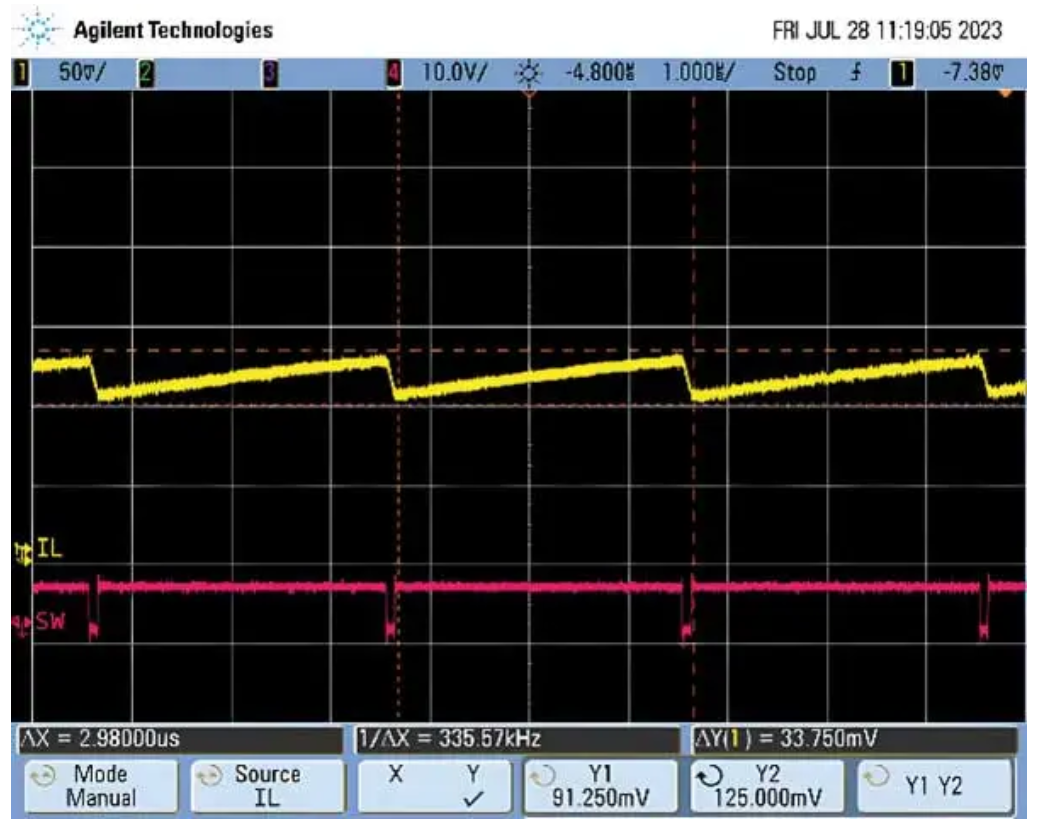Image resolution: width=1037 pixels, height=823 pixels.
Task: Select the channel 2 indicator badge
Action: coord(145,72)
